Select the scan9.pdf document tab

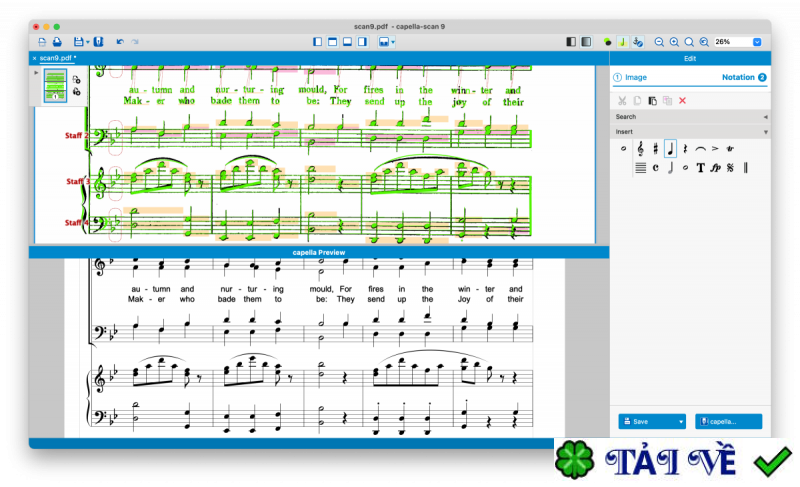[x=56, y=58]
